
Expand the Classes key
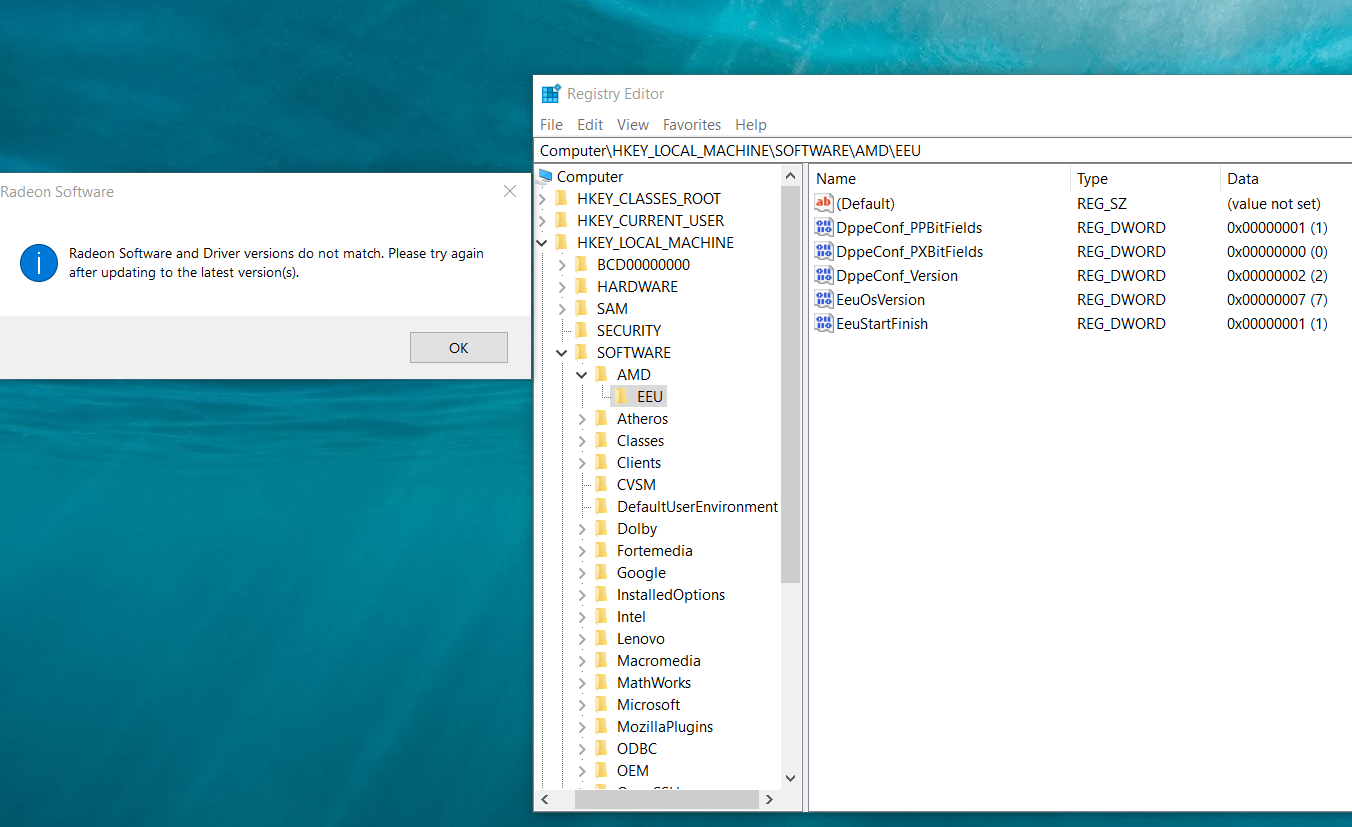pos(582,441)
